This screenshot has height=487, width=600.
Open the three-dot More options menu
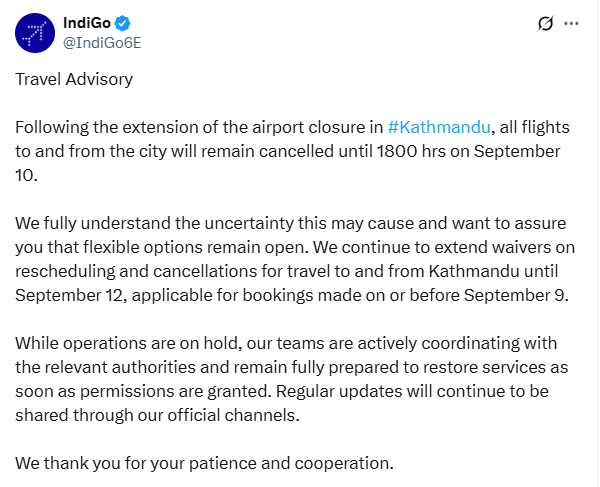point(571,23)
